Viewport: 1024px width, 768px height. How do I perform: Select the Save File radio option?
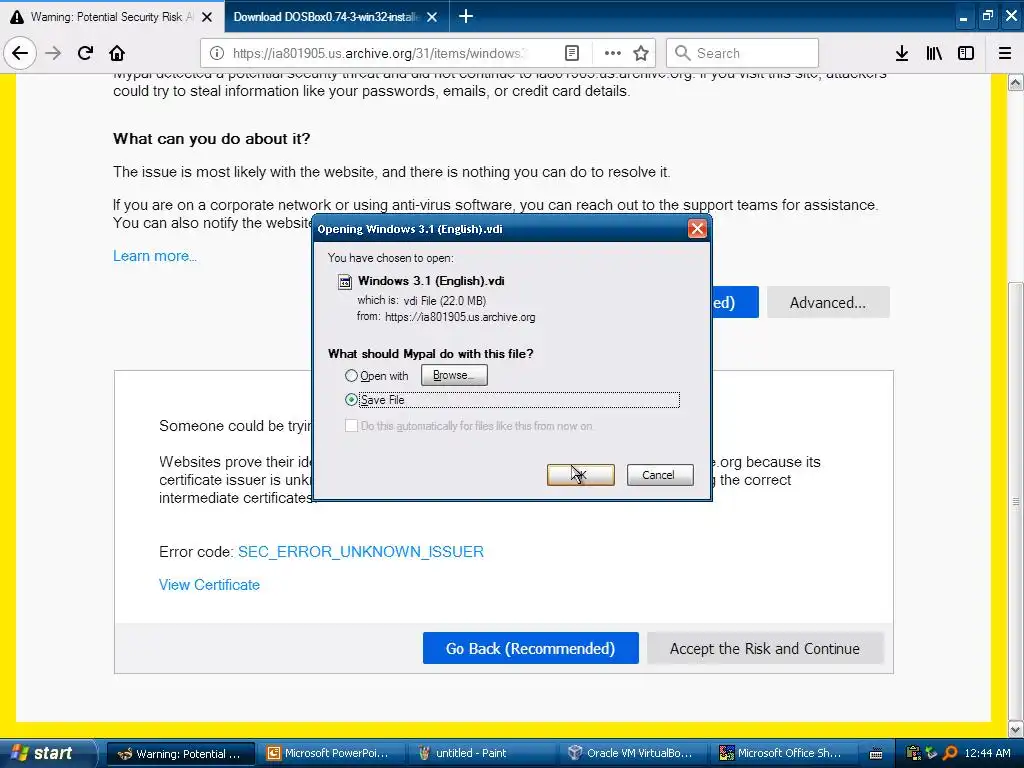(x=351, y=400)
